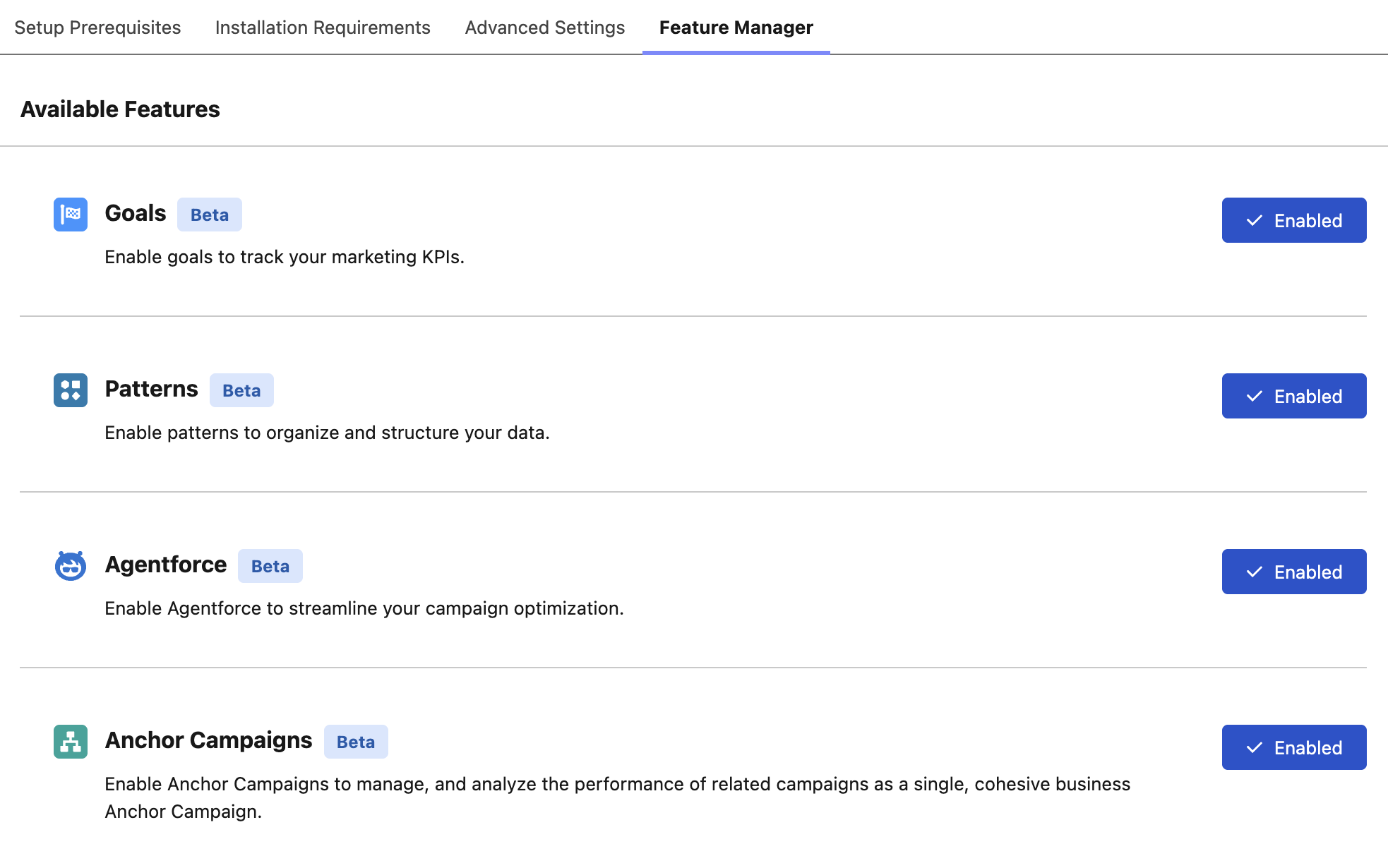Viewport: 1388px width, 868px height.
Task: Click the Available Features heading
Action: pyautogui.click(x=120, y=109)
